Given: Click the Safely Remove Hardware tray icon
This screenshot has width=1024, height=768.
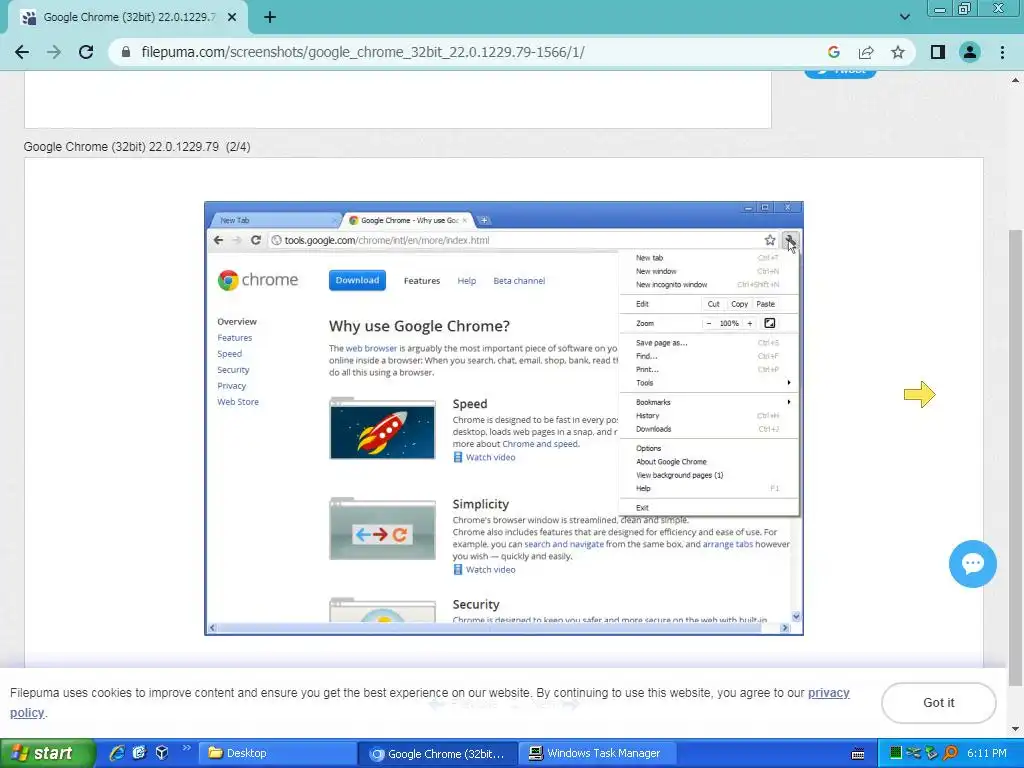Looking at the screenshot, I should [931, 753].
